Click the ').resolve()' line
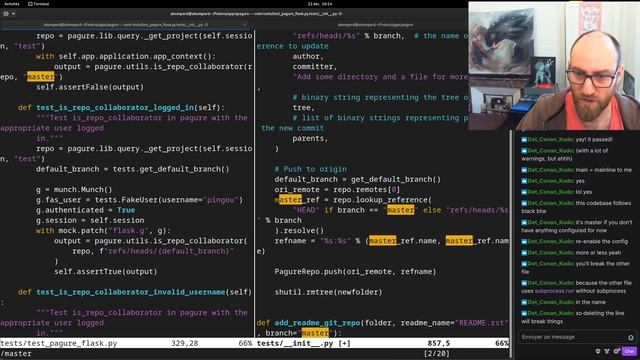 (x=299, y=231)
